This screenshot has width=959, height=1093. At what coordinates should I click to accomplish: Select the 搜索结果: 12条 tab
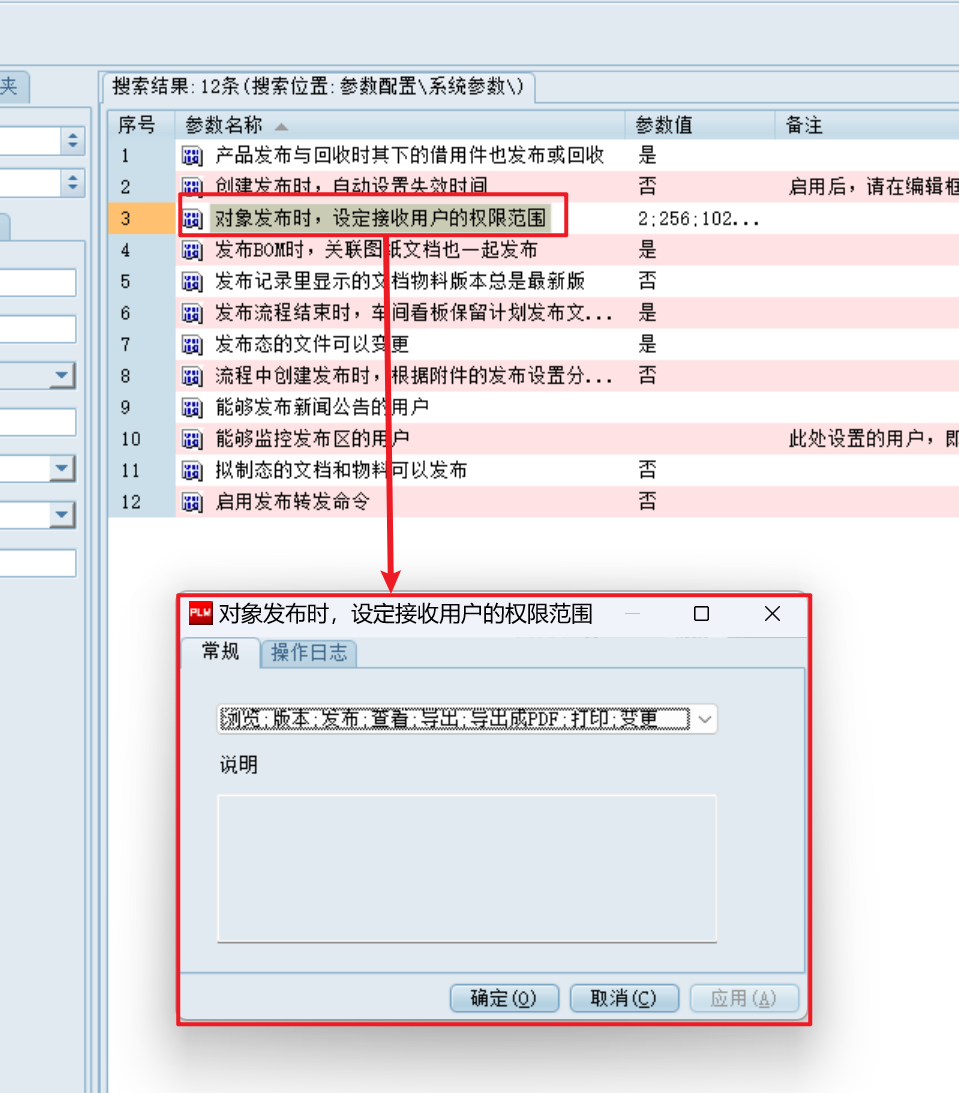[x=318, y=86]
